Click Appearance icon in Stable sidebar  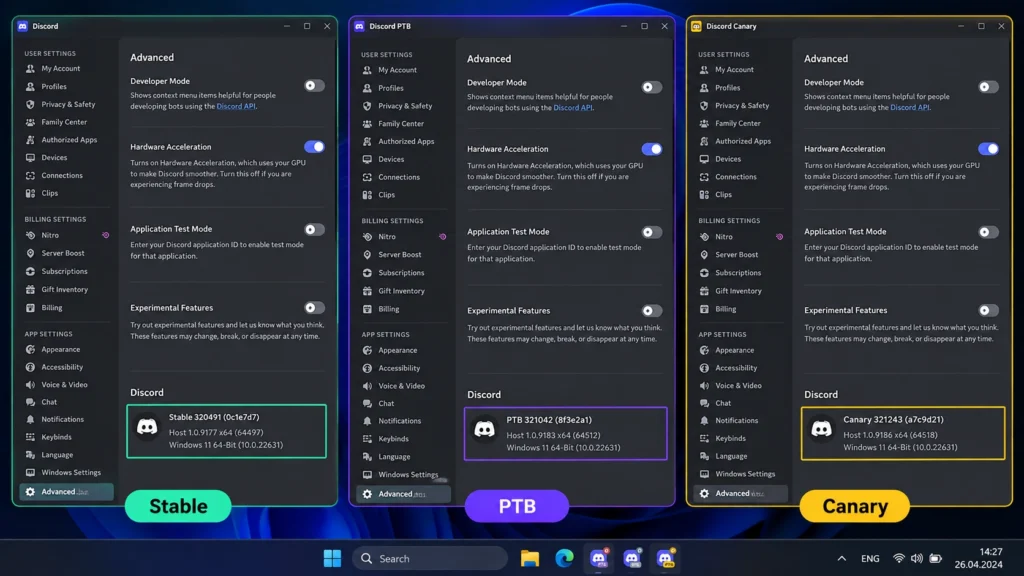tap(30, 349)
